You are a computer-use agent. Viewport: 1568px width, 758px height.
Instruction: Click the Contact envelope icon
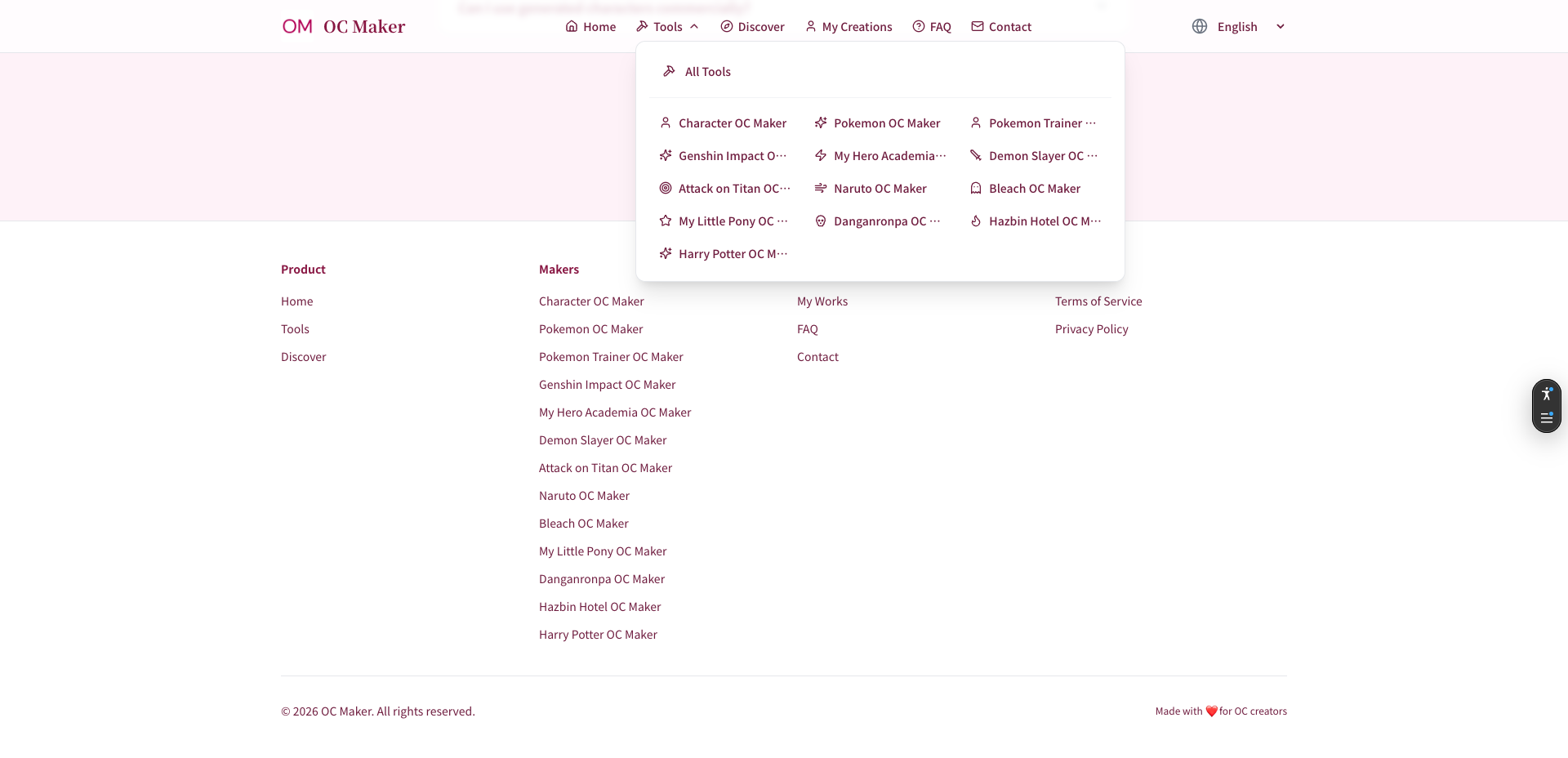coord(978,26)
